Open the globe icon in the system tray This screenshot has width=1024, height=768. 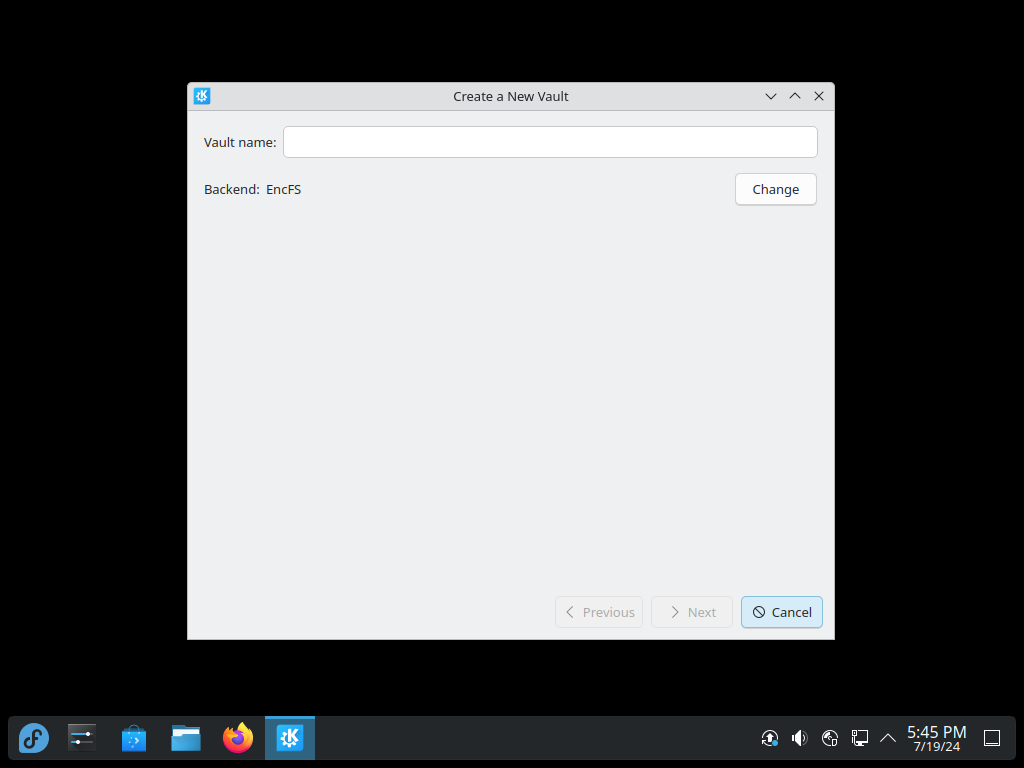coord(829,738)
